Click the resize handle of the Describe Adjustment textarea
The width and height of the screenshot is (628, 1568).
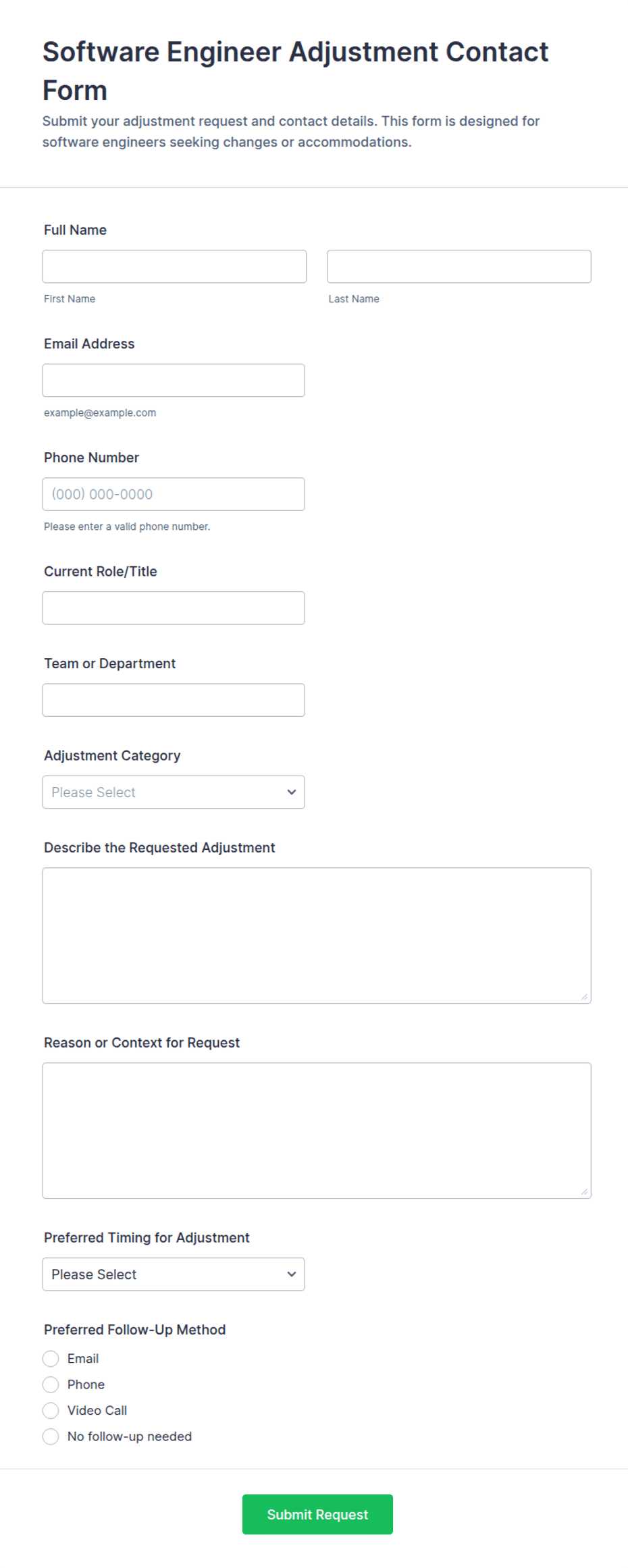pos(584,997)
